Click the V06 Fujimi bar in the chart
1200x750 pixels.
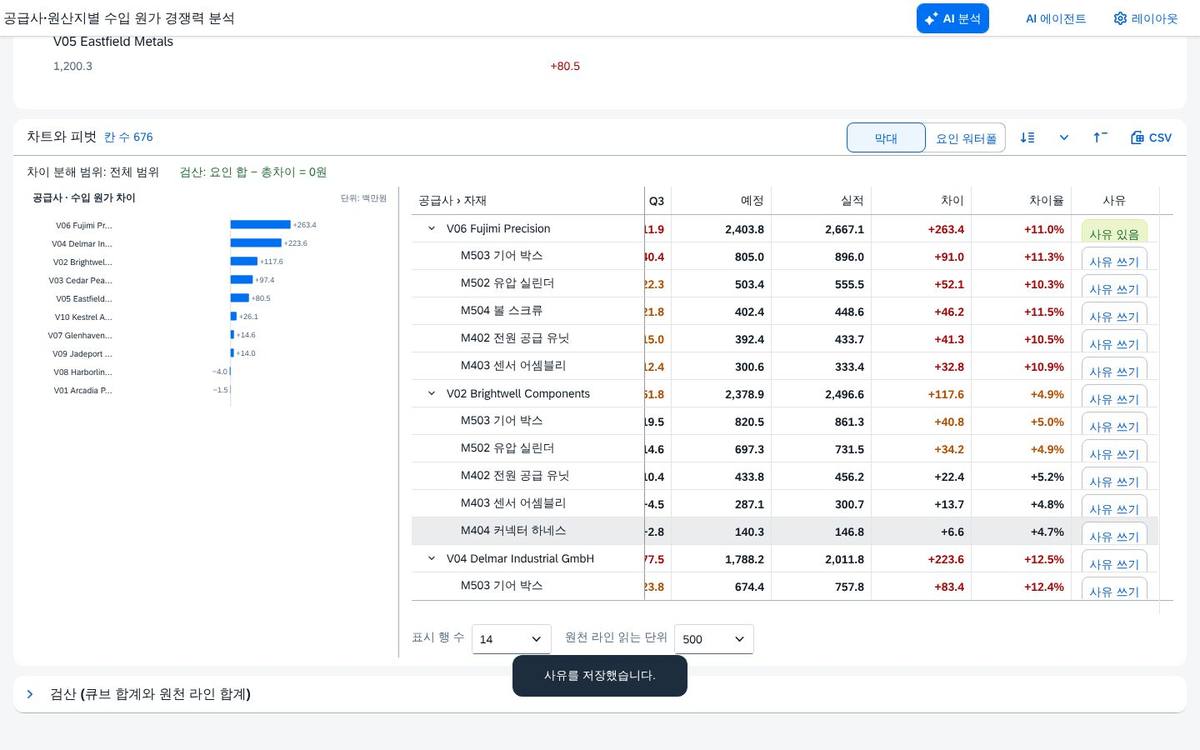[x=260, y=225]
